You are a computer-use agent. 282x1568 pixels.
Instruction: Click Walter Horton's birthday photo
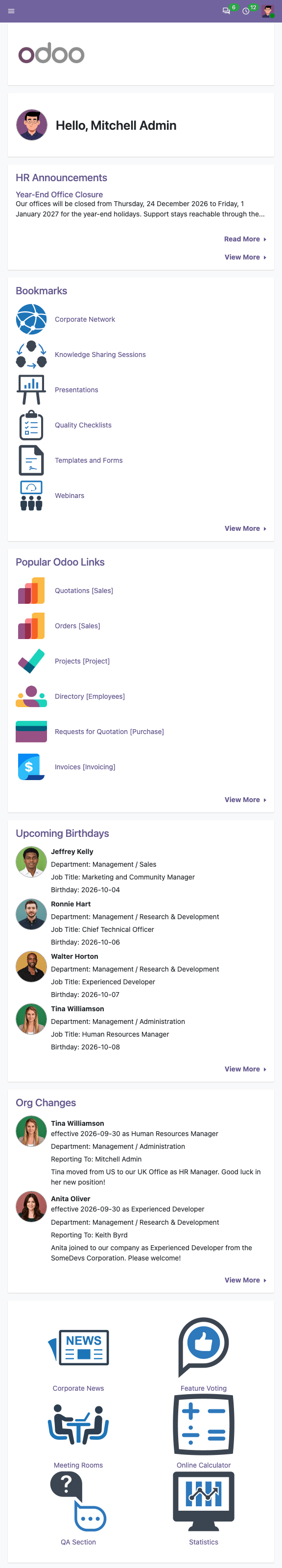[32, 967]
